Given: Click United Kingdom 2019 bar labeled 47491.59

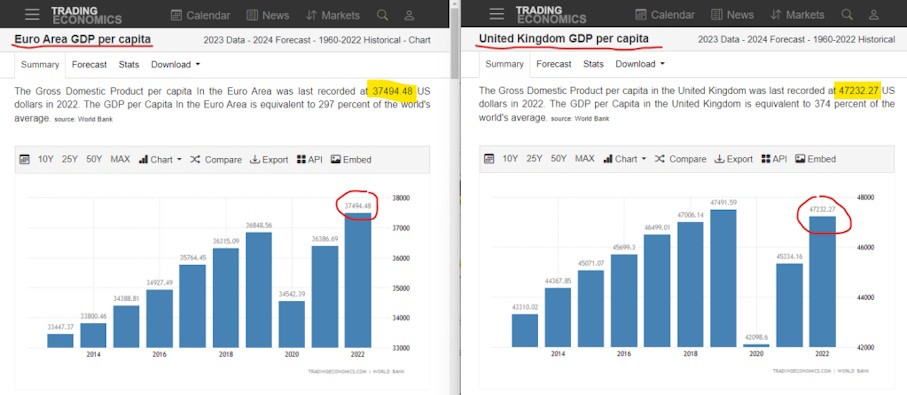Looking at the screenshot, I should tap(724, 279).
